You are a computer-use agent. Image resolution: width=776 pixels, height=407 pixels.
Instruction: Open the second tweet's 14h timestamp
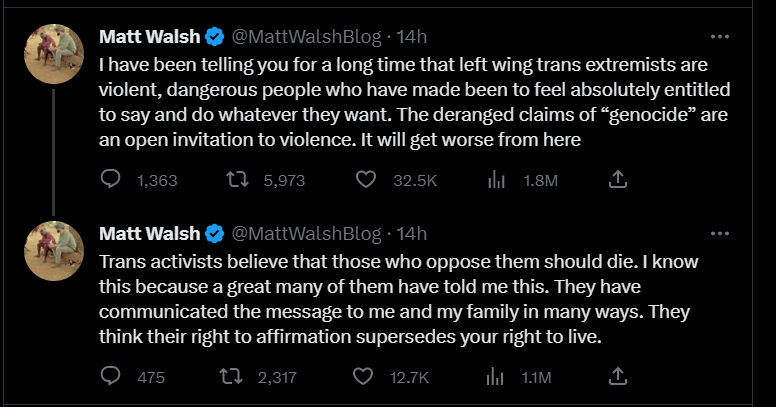point(412,235)
